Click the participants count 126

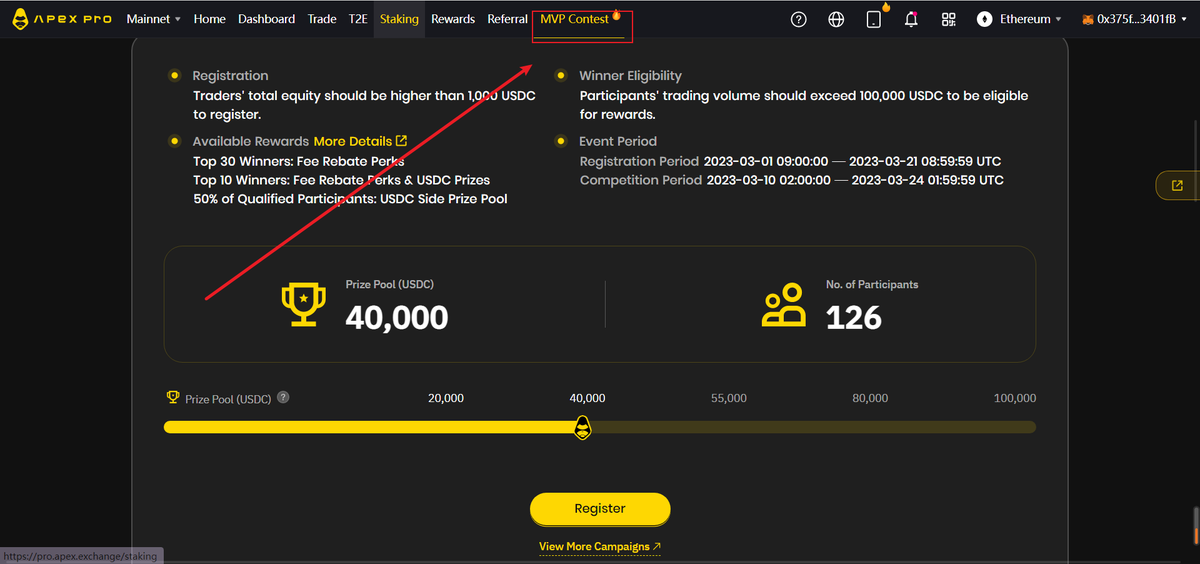(x=854, y=317)
